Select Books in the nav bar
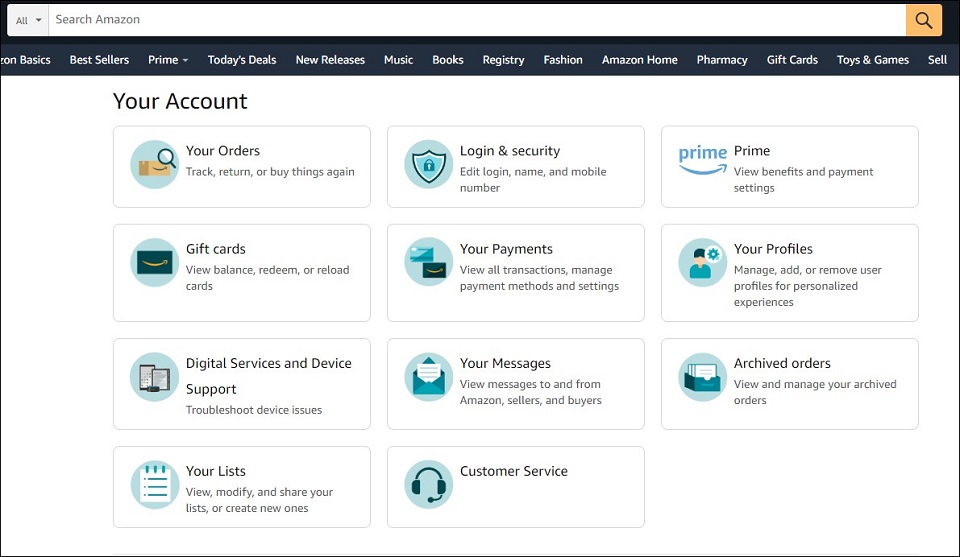960x557 pixels. pos(448,60)
